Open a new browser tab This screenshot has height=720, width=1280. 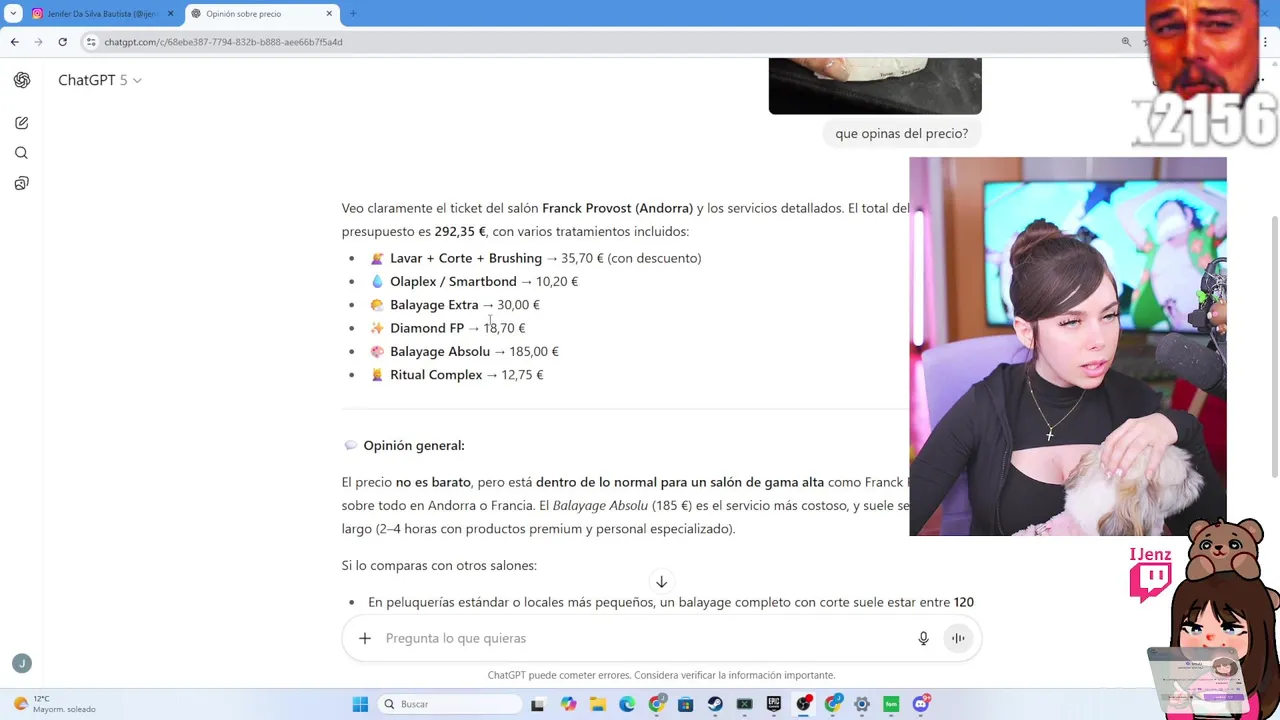[353, 14]
